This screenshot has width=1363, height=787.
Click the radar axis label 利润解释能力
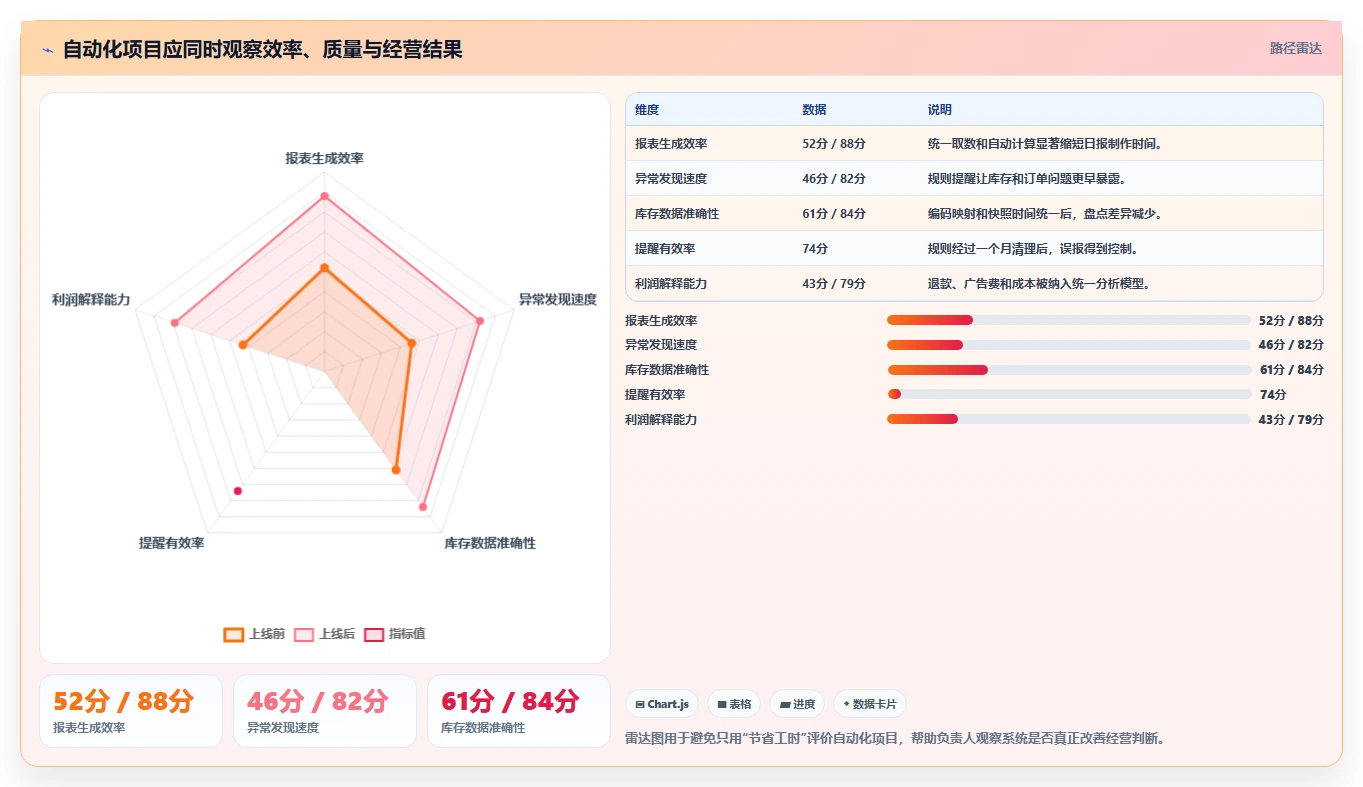pyautogui.click(x=91, y=299)
